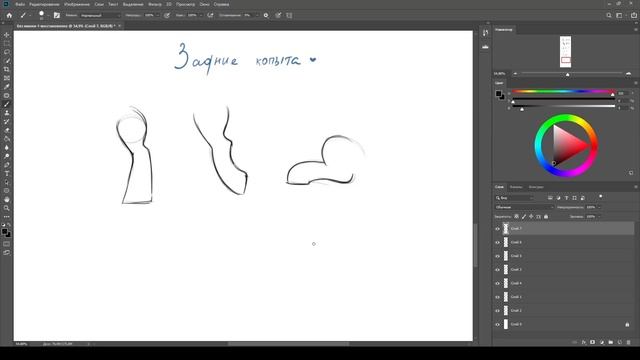Open the brush blending mode dropdown

tap(100, 15)
